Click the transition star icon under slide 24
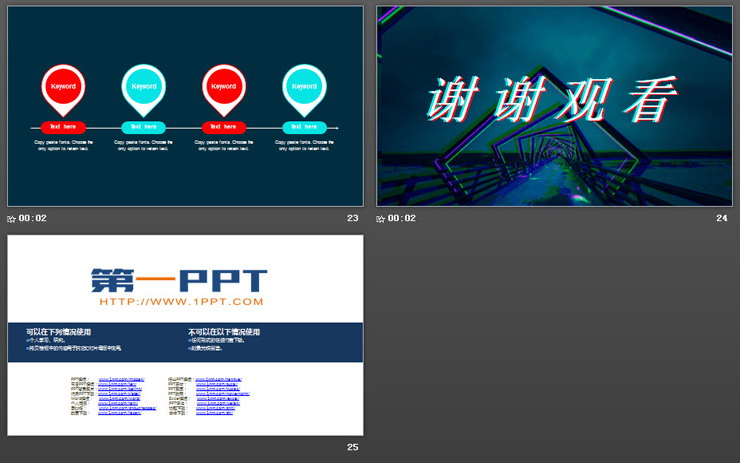Viewport: 740px width, 463px height. point(381,218)
